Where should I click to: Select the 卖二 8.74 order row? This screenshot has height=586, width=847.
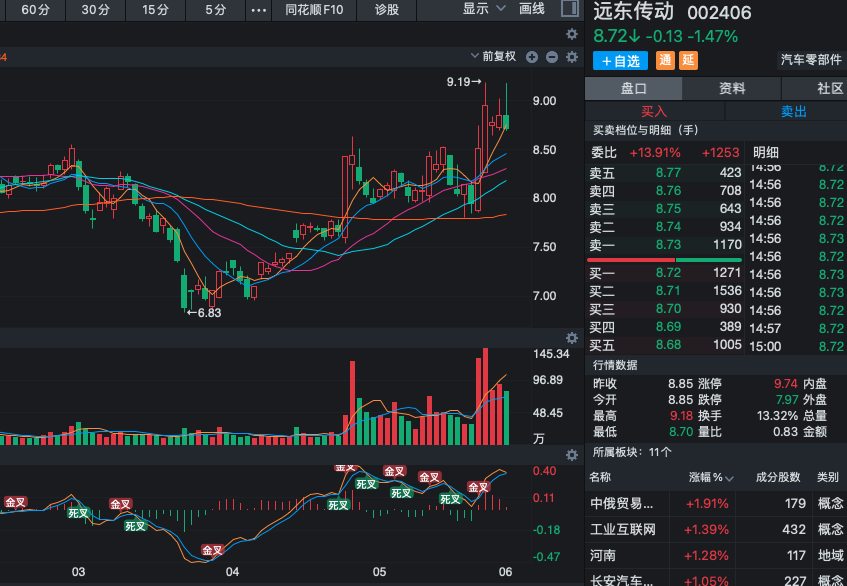coord(665,227)
